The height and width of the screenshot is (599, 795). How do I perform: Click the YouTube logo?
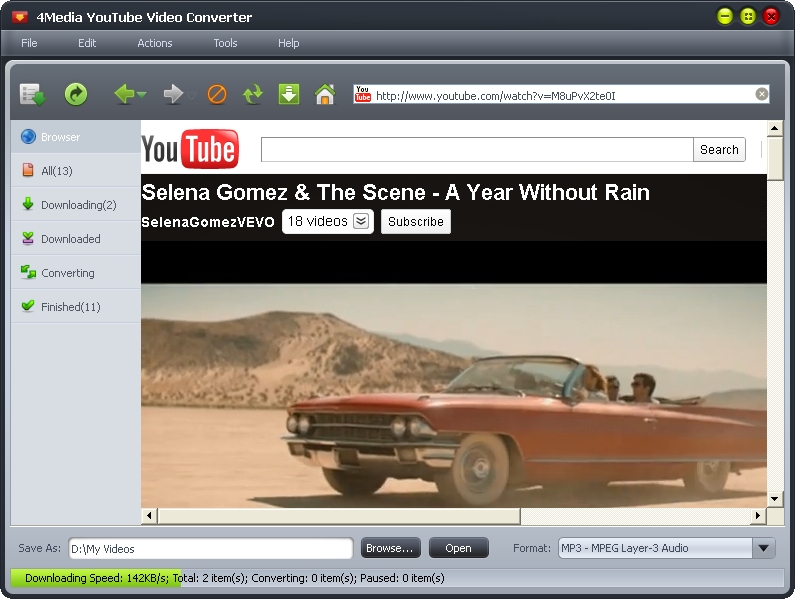pyautogui.click(x=190, y=149)
